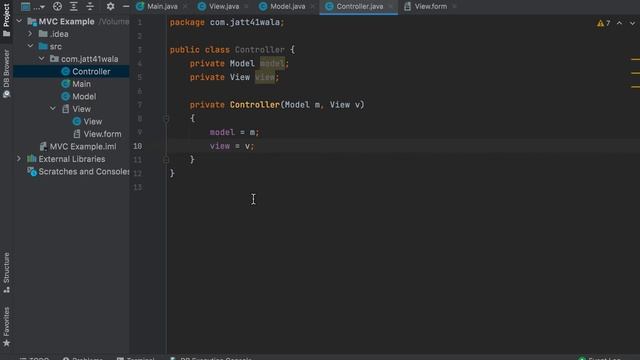This screenshot has width=640, height=360.
Task: Open the Problems tool window
Action: tap(83, 358)
